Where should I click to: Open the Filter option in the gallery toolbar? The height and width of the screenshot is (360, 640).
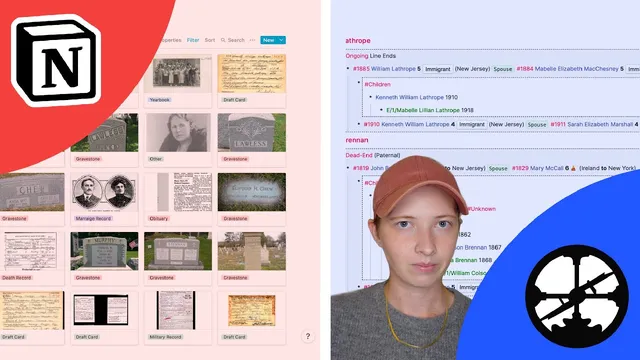193,40
